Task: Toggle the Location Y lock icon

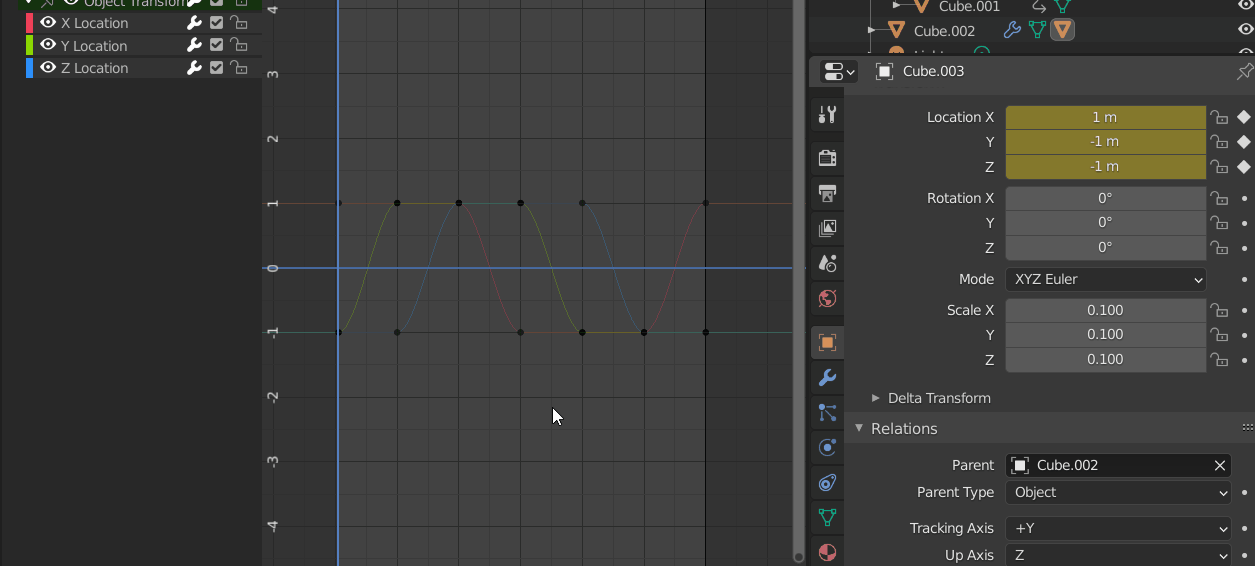Action: tap(1218, 142)
